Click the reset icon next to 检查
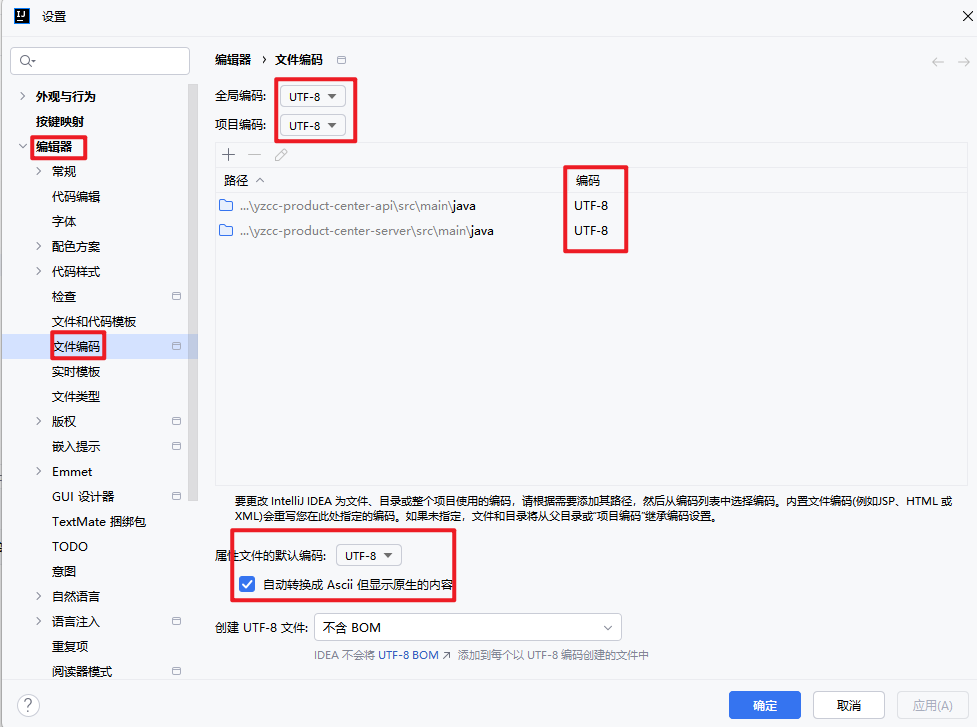Viewport: 977px width, 727px height. tap(176, 296)
